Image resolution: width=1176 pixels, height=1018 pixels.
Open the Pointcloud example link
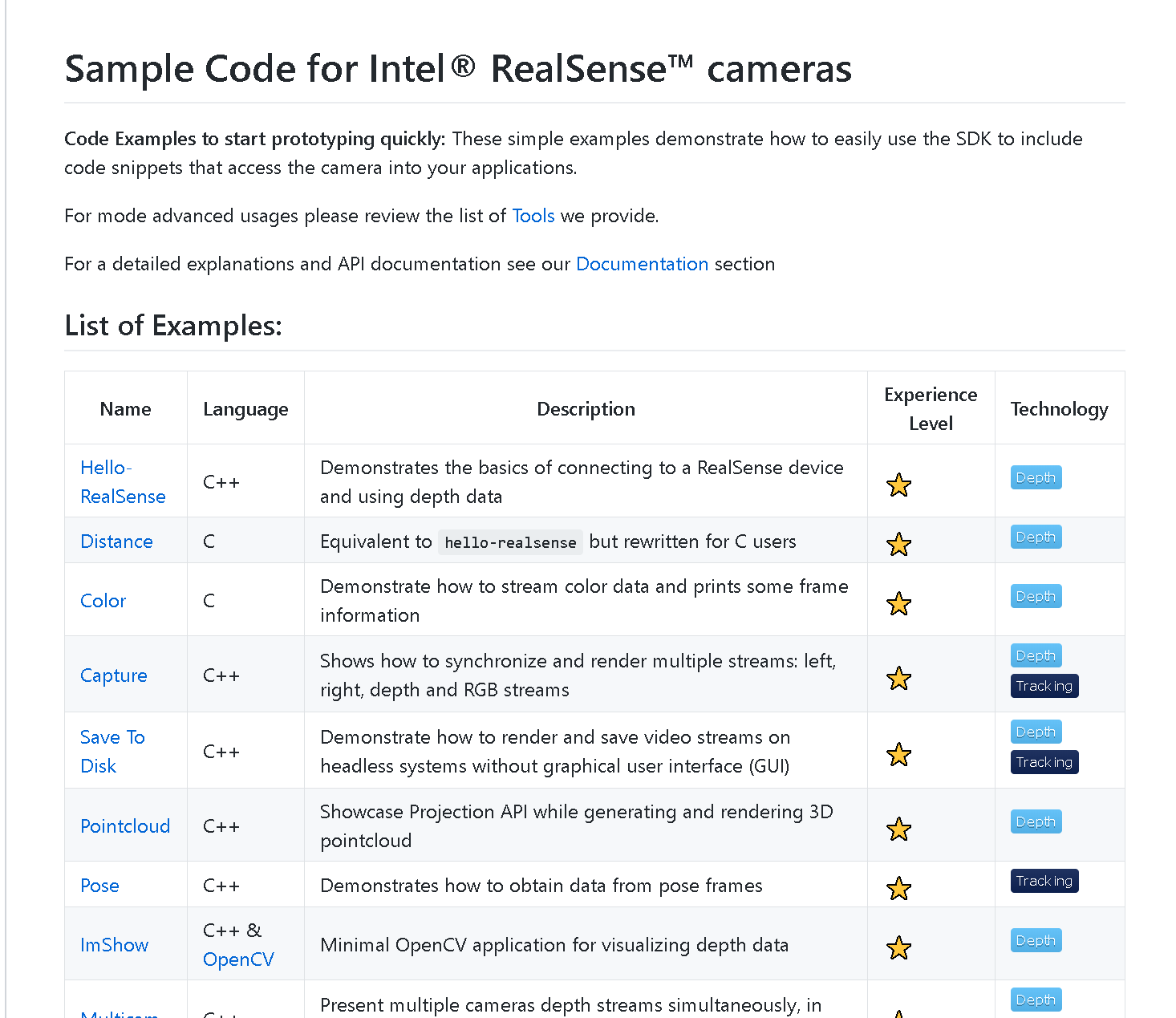(x=125, y=826)
